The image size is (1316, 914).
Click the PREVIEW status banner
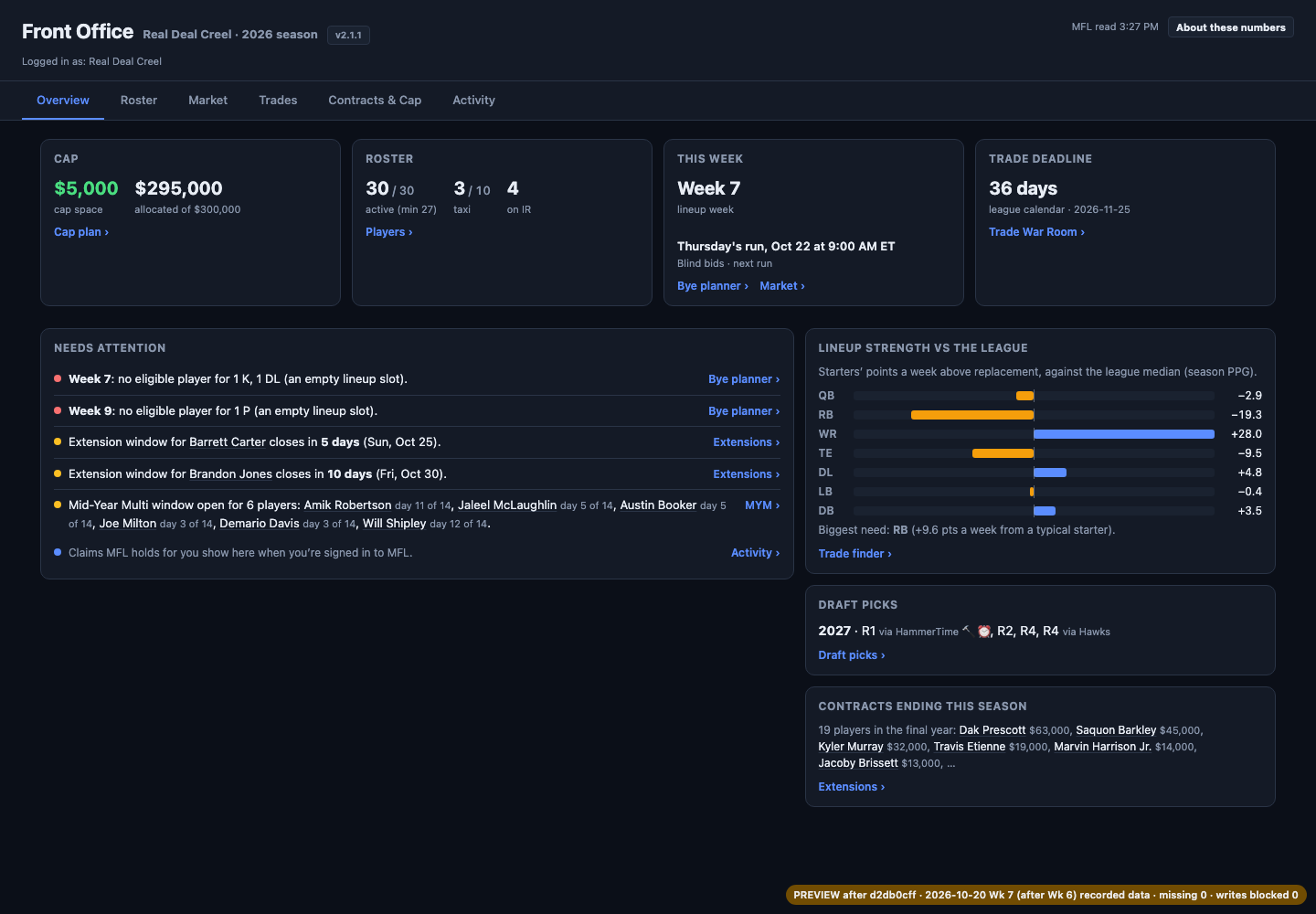click(1046, 895)
